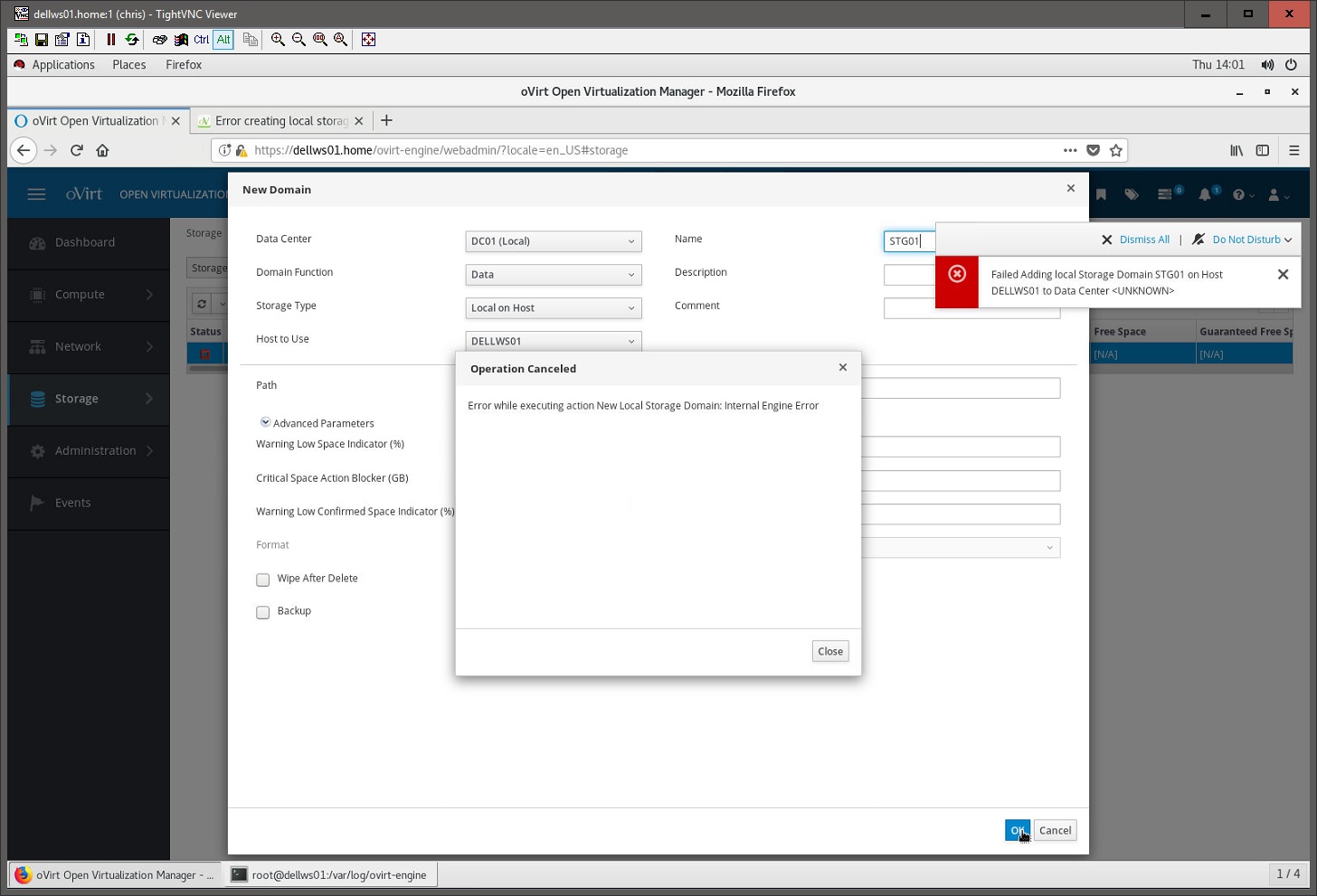Enable Wipe After Delete checkbox
Image resolution: width=1317 pixels, height=896 pixels.
point(263,580)
